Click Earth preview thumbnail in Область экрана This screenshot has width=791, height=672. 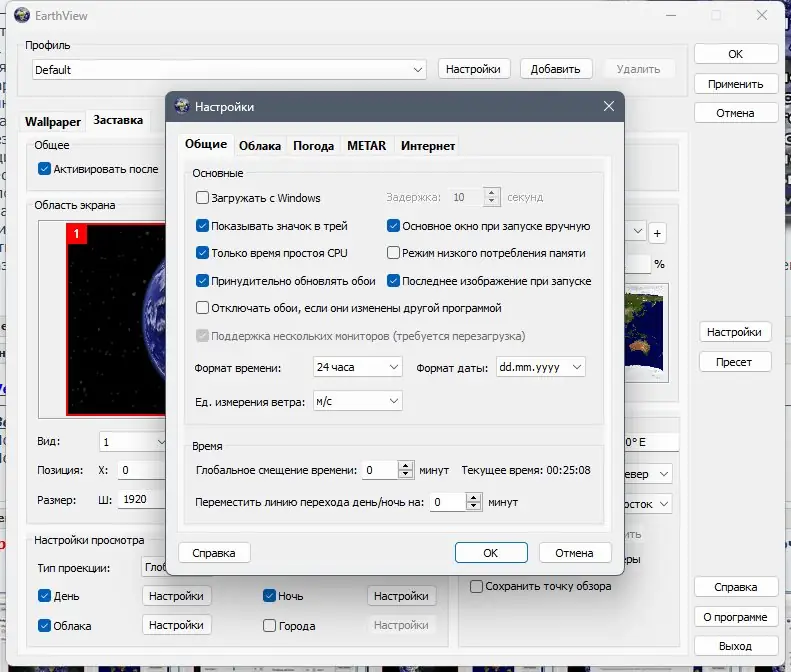click(x=116, y=319)
